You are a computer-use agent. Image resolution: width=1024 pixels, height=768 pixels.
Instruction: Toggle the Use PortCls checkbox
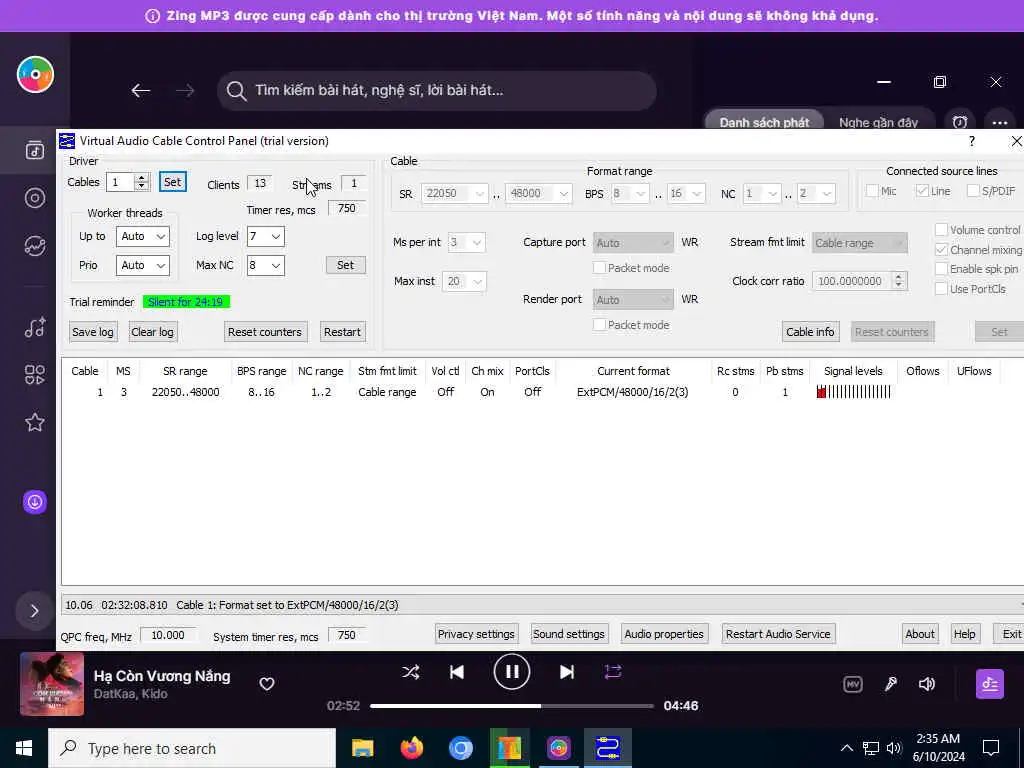(941, 289)
